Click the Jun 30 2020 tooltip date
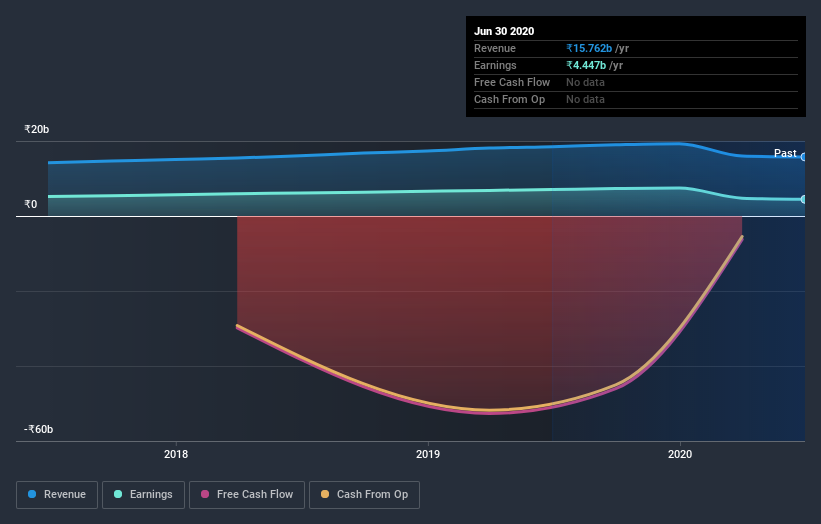Image resolution: width=821 pixels, height=524 pixels. 504,31
